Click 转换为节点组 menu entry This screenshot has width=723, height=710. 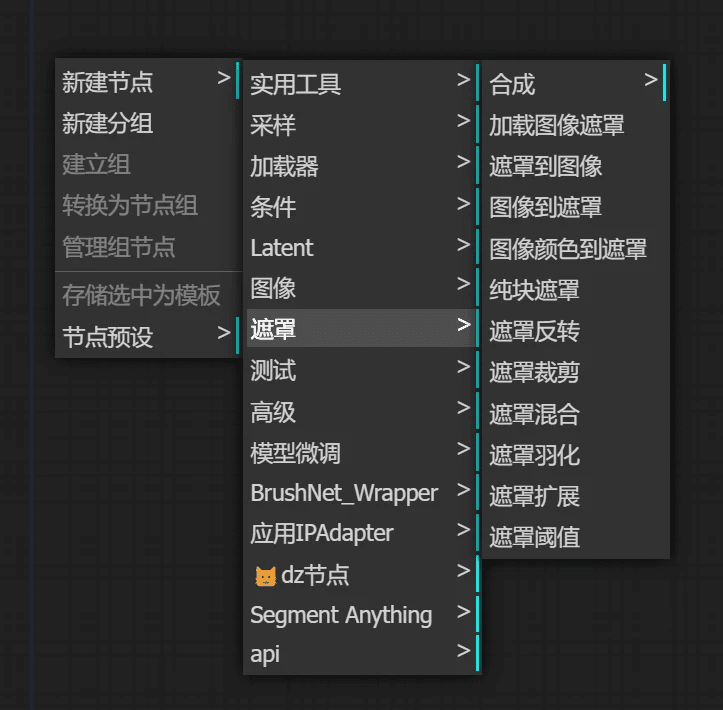[x=148, y=205]
